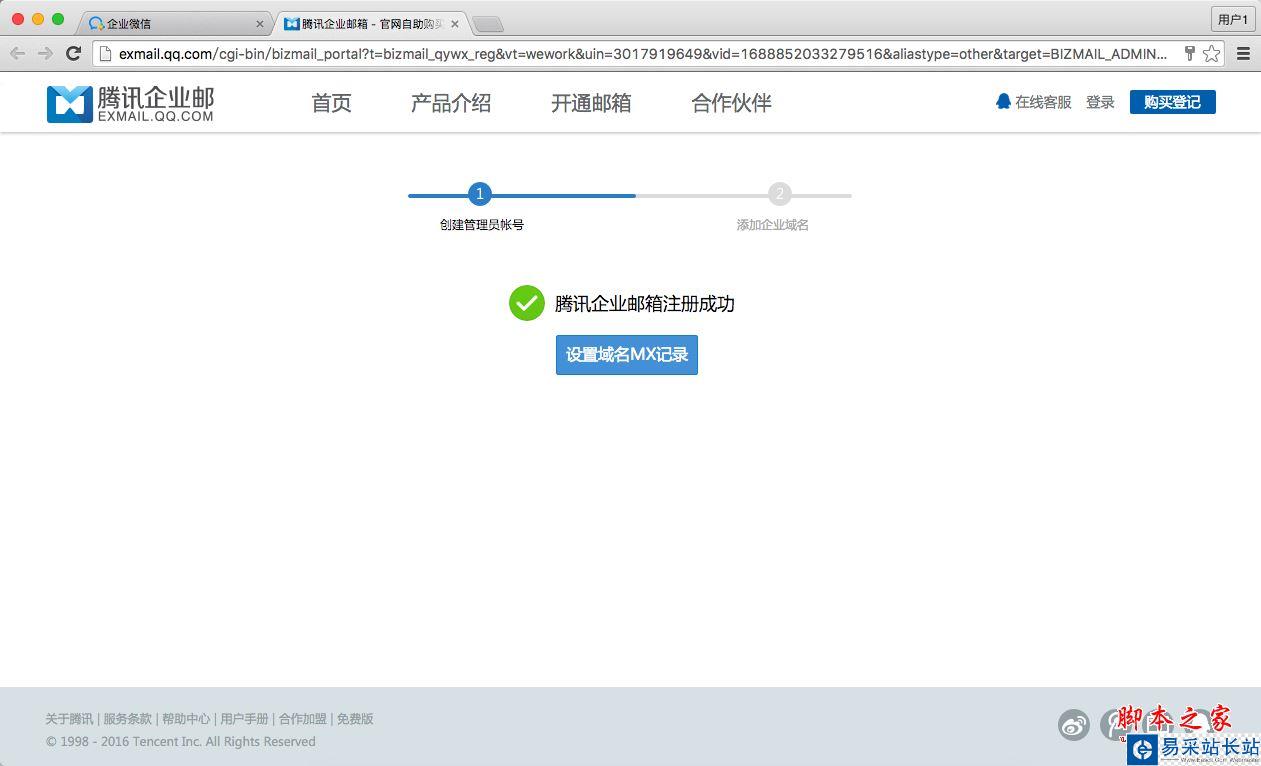1261x766 pixels.
Task: Click the Tencent Exmail logo
Action: [130, 103]
